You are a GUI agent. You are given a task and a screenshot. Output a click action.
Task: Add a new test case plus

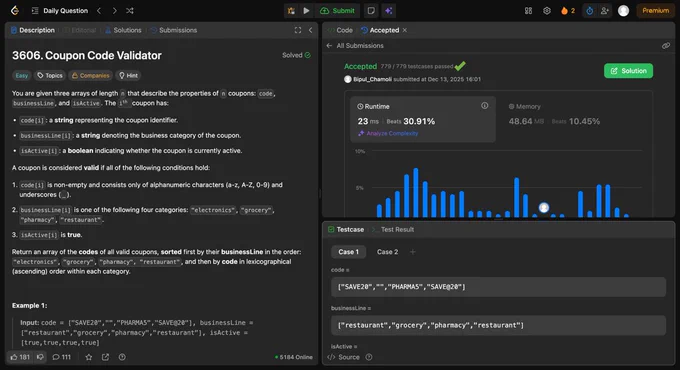(x=412, y=252)
